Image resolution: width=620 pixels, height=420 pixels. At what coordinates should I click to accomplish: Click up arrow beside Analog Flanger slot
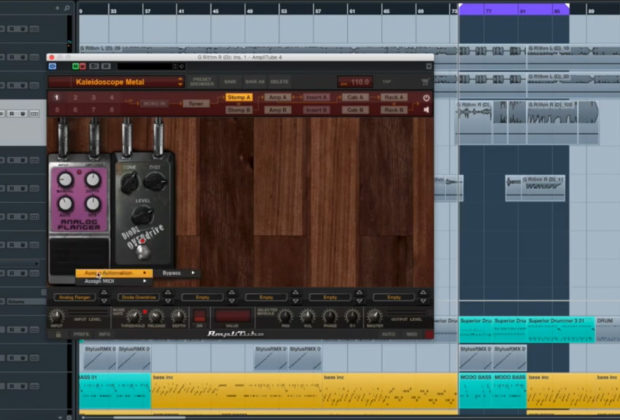[x=104, y=293]
